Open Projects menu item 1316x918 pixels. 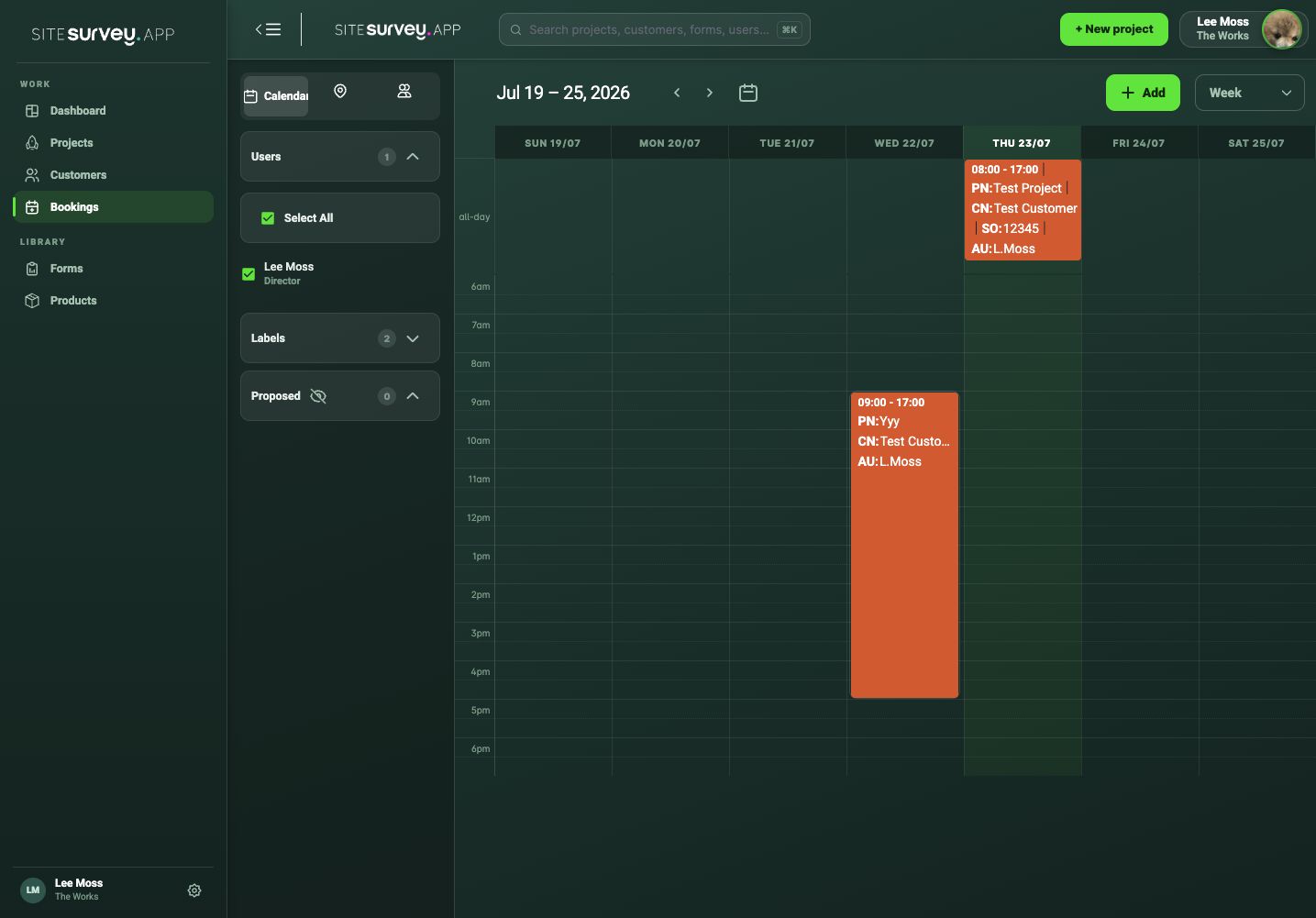point(114,143)
